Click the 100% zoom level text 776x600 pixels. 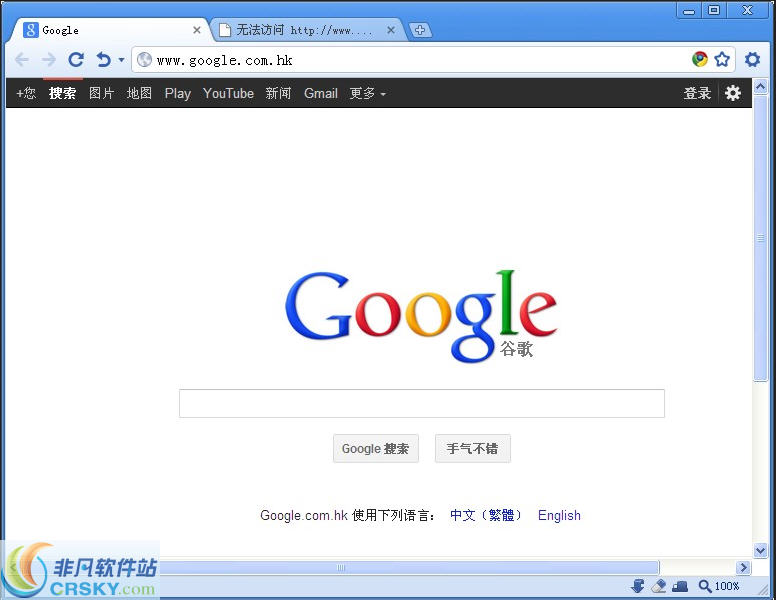(727, 587)
